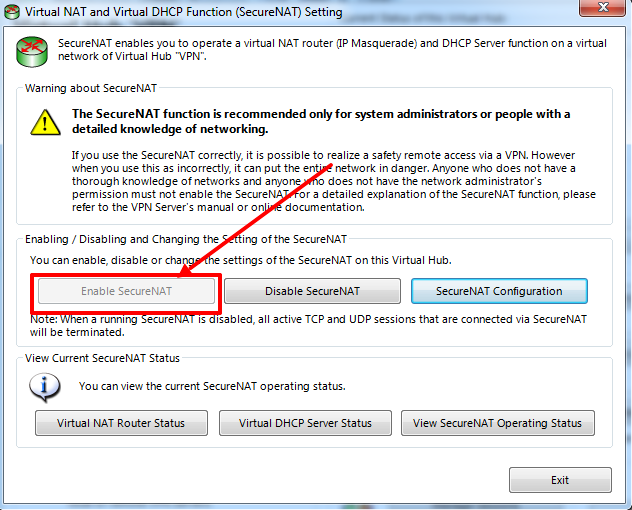Screen dimensions: 632x510
Task: Click "You can view the current SecureNAT" text
Action: pos(211,386)
